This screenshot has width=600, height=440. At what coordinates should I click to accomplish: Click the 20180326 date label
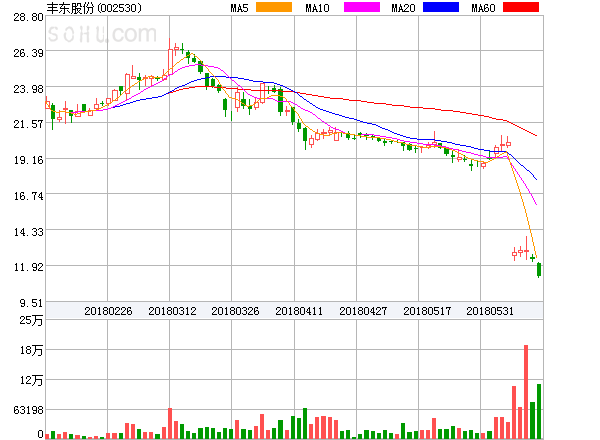tap(235, 311)
